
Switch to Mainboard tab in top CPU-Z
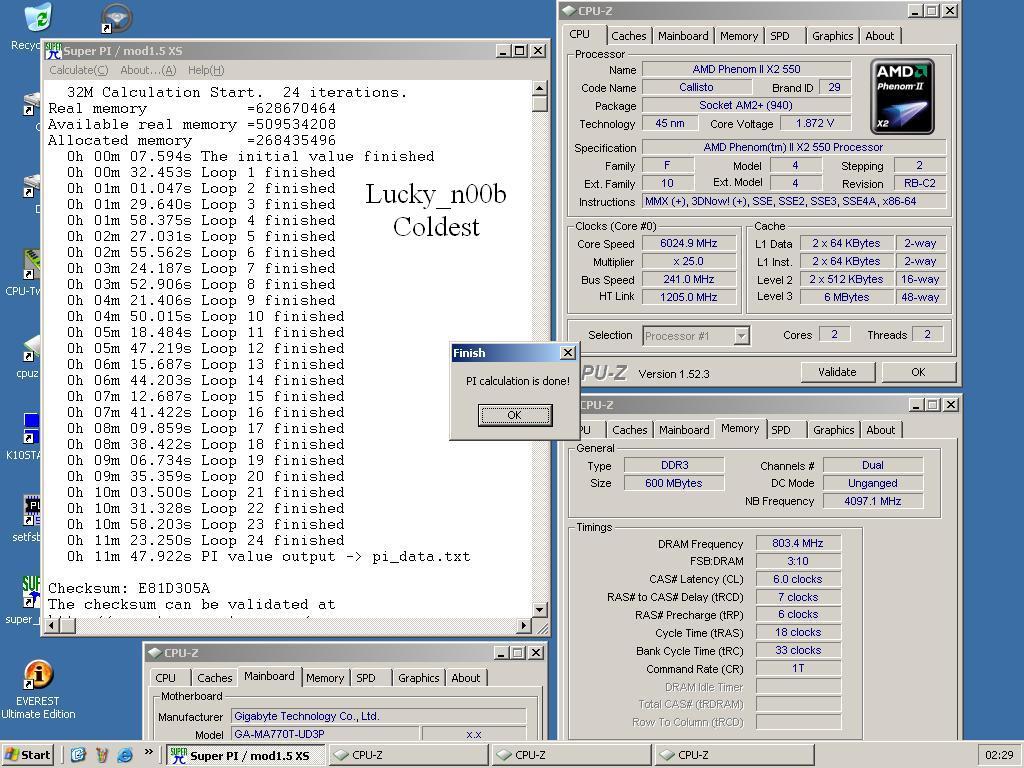pyautogui.click(x=683, y=36)
